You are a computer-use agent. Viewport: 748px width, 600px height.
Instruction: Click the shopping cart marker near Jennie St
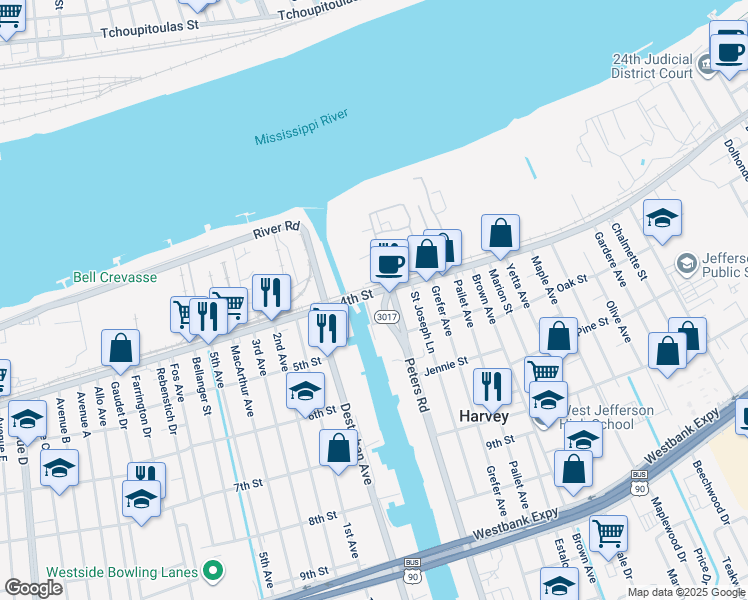[x=543, y=375]
